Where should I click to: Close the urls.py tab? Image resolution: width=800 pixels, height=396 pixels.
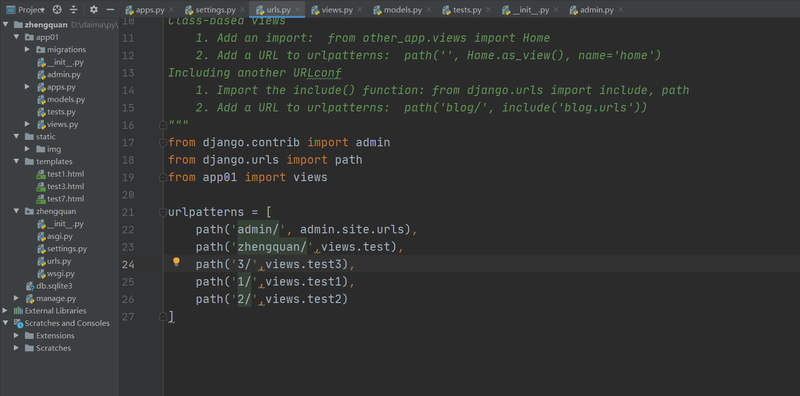(x=297, y=10)
